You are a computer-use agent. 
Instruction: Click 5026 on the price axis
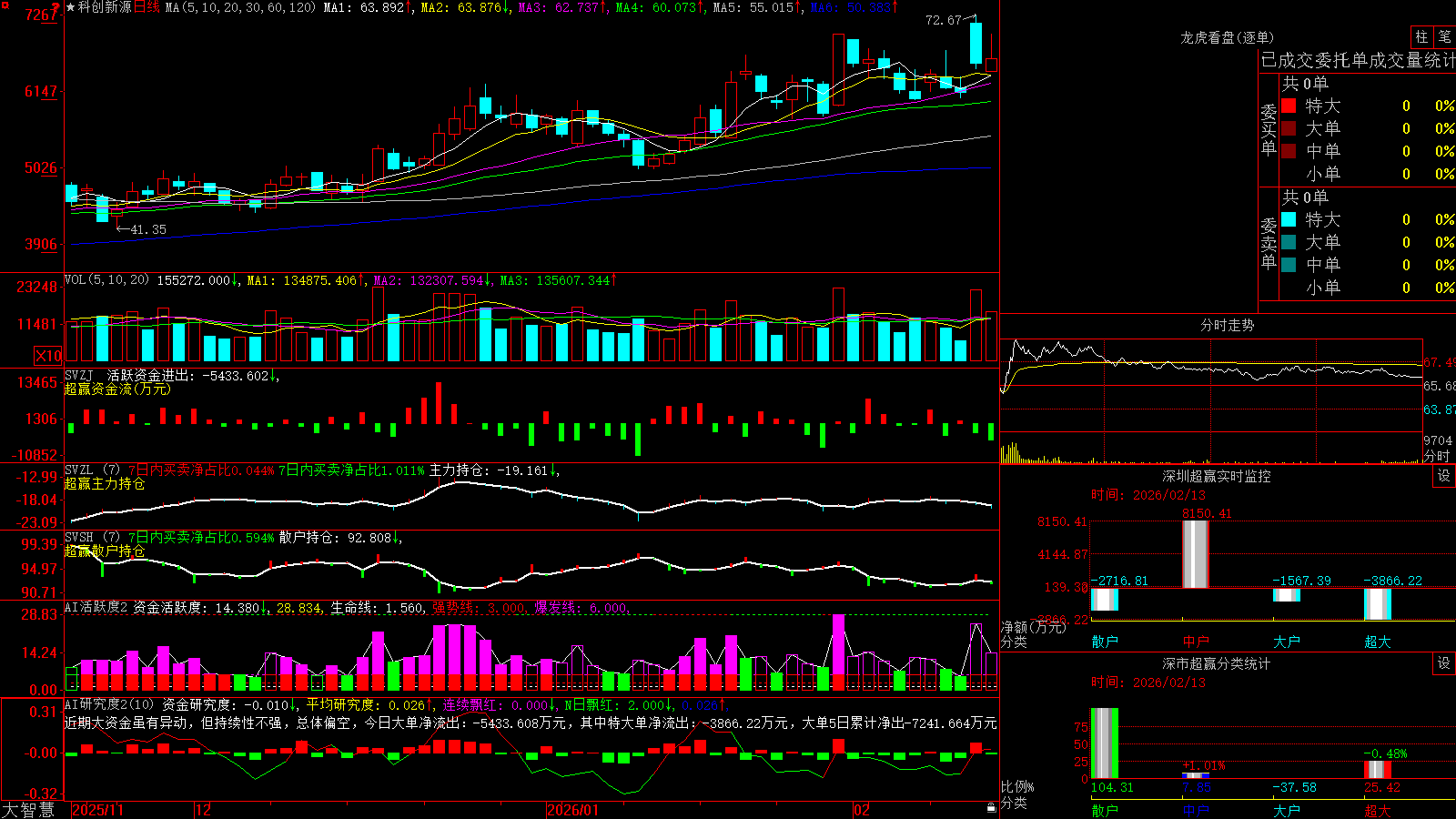[x=41, y=167]
